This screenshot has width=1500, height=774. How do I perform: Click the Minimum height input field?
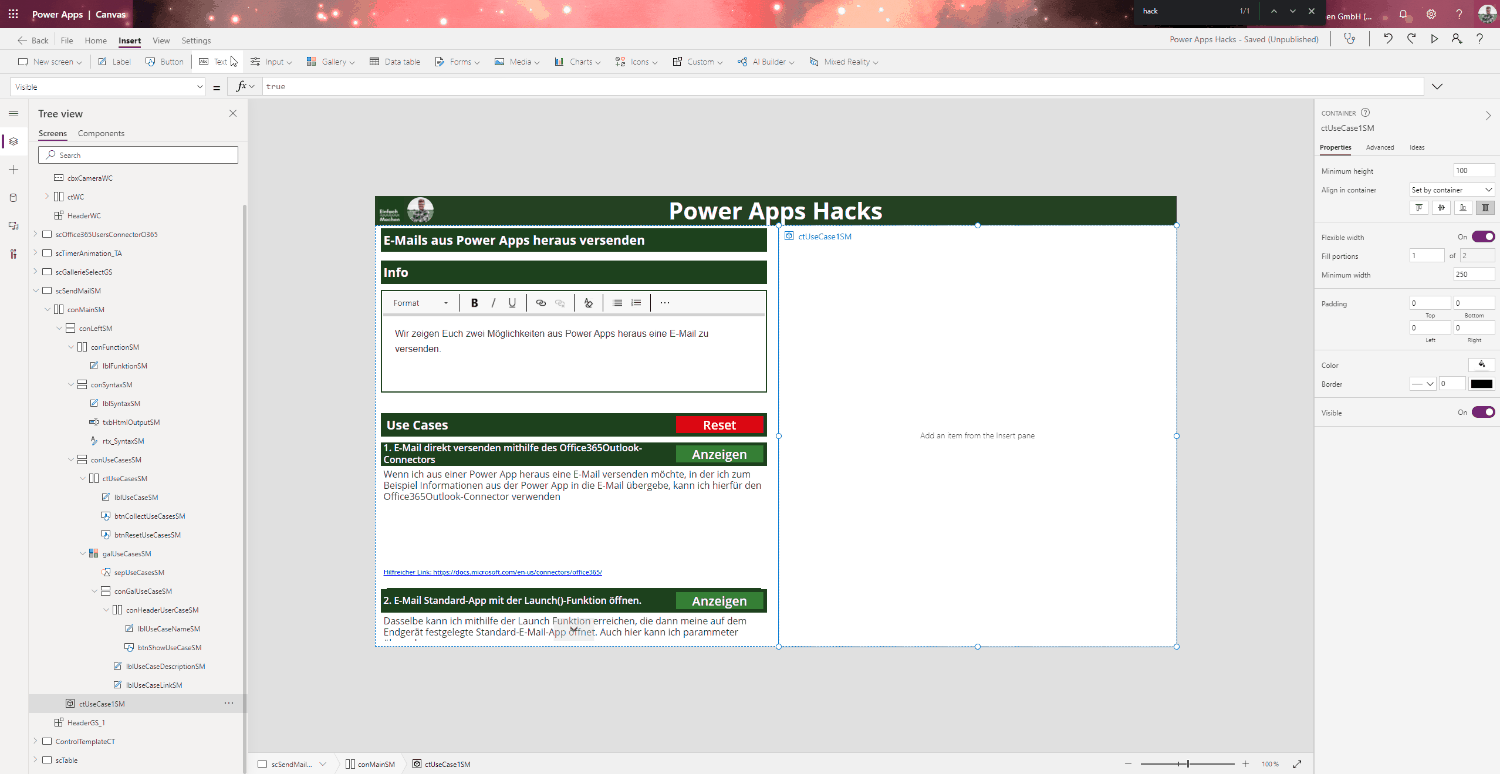tap(1474, 171)
